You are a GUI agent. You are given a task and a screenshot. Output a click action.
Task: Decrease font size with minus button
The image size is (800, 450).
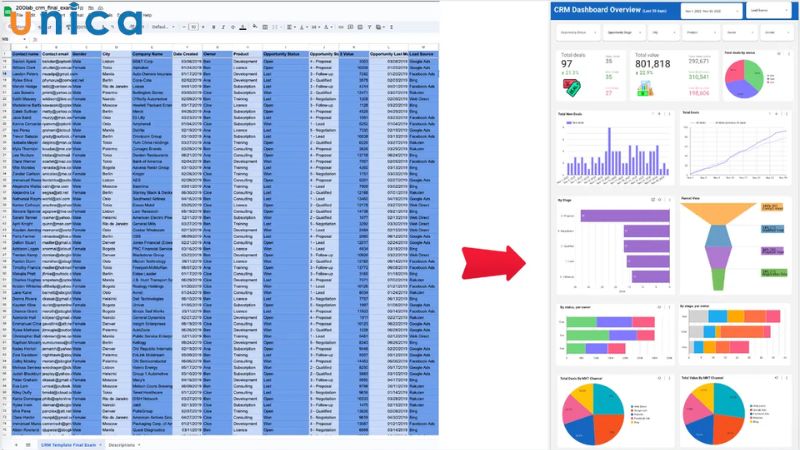click(x=184, y=27)
